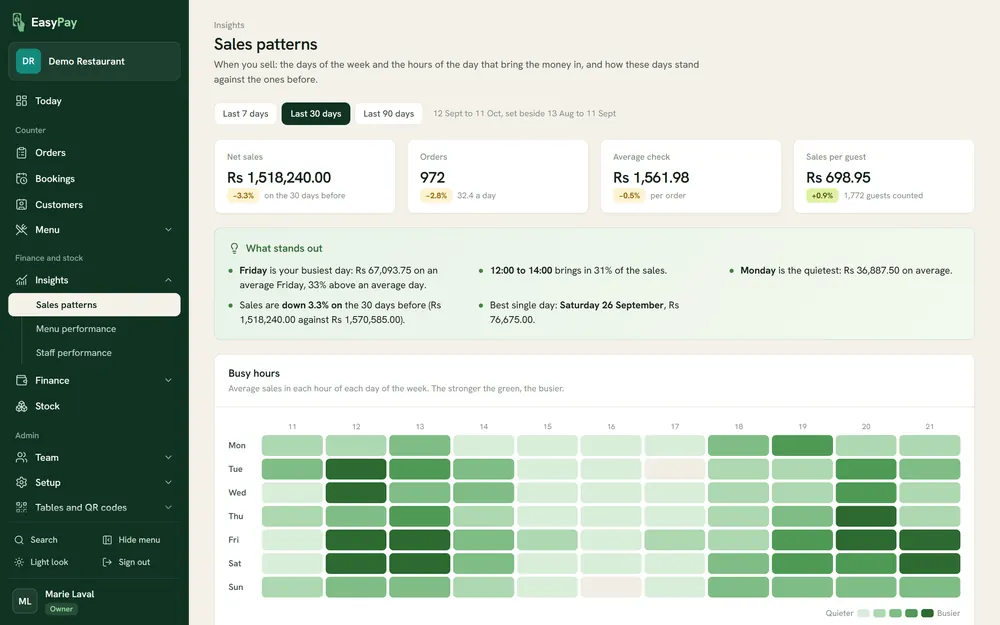Click the DR restaurant avatar badge
Viewport: 1000px width, 625px height.
point(28,61)
